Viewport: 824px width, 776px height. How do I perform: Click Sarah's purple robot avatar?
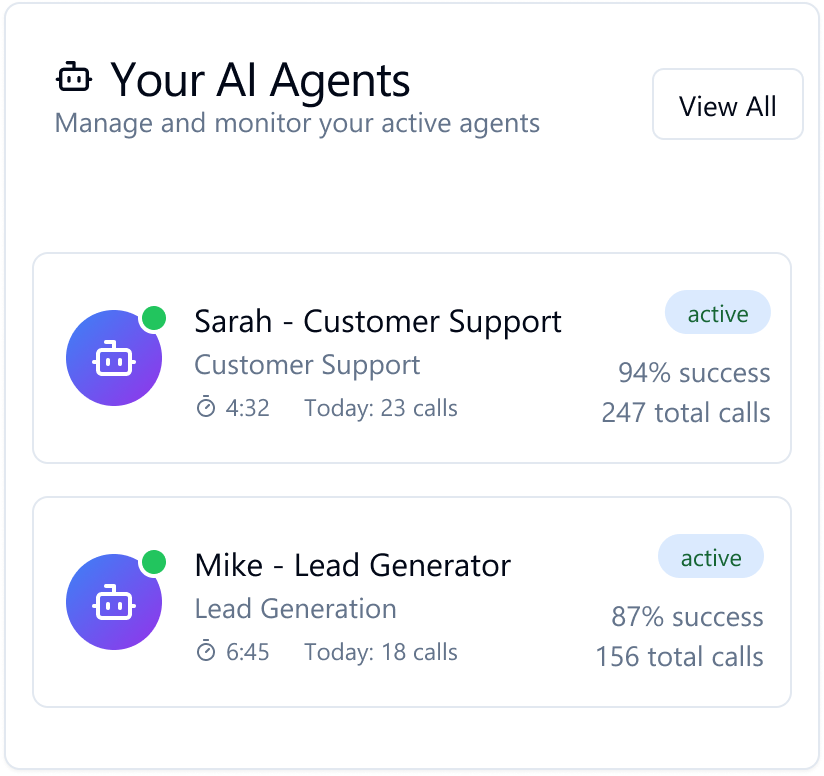[114, 358]
